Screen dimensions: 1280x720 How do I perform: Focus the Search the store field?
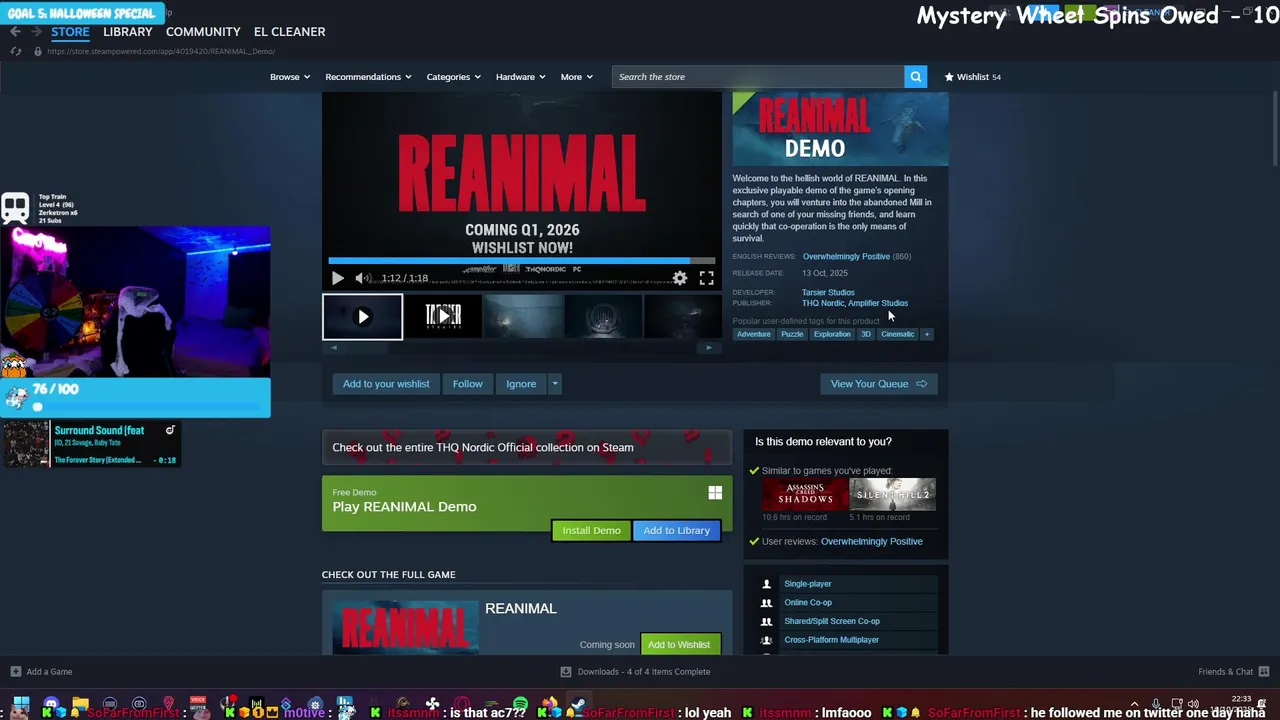click(x=758, y=77)
